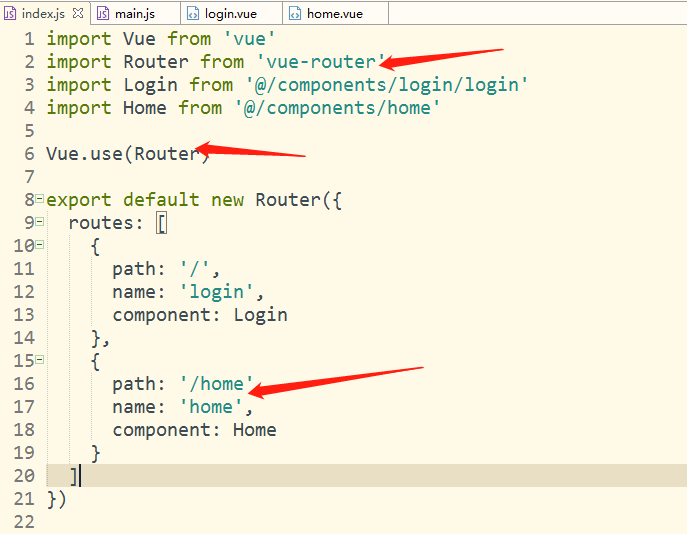The image size is (687, 534).
Task: Click the 'routes:' property name
Action: tap(106, 223)
